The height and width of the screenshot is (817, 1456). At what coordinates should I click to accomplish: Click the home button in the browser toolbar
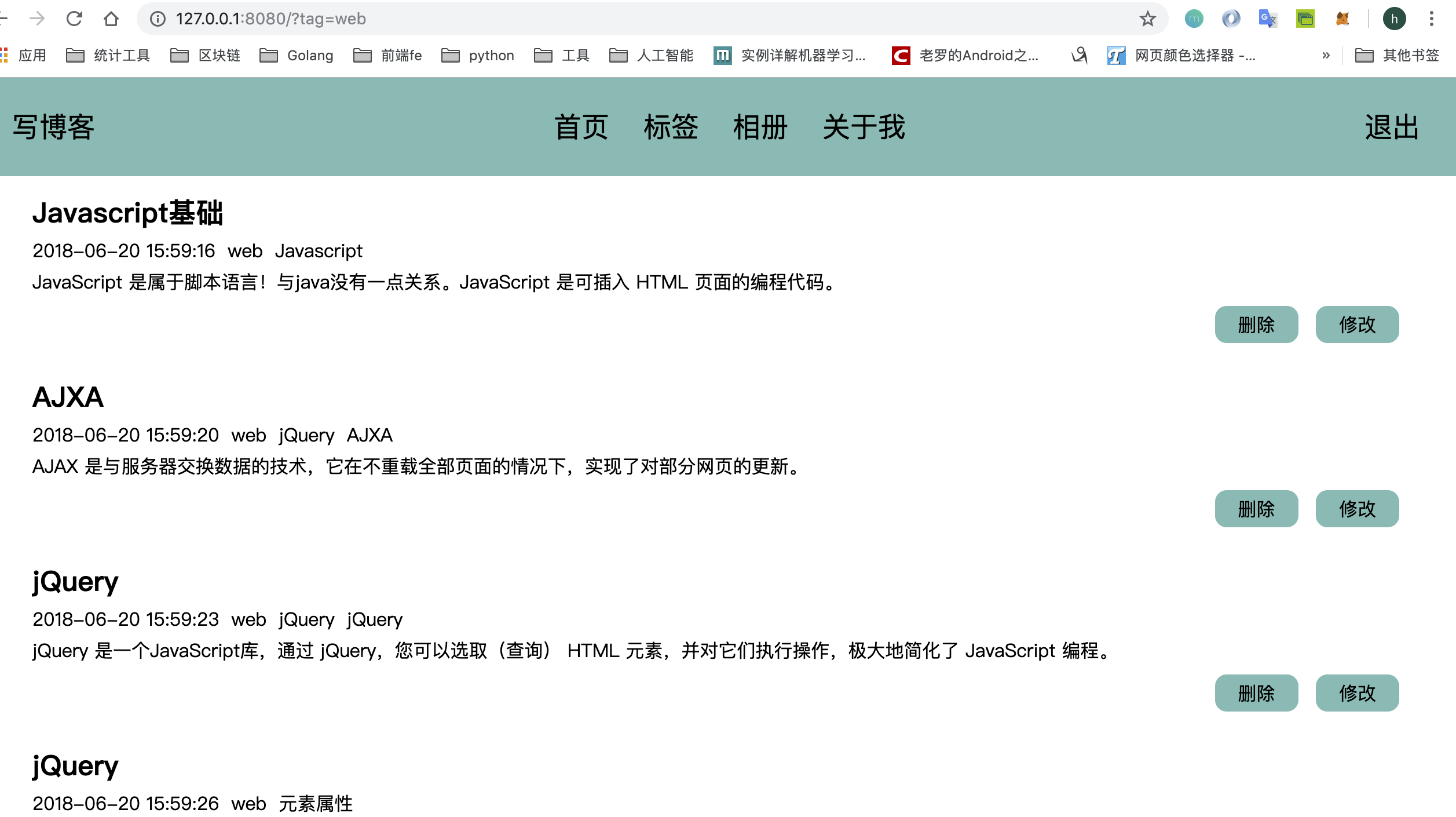[111, 19]
